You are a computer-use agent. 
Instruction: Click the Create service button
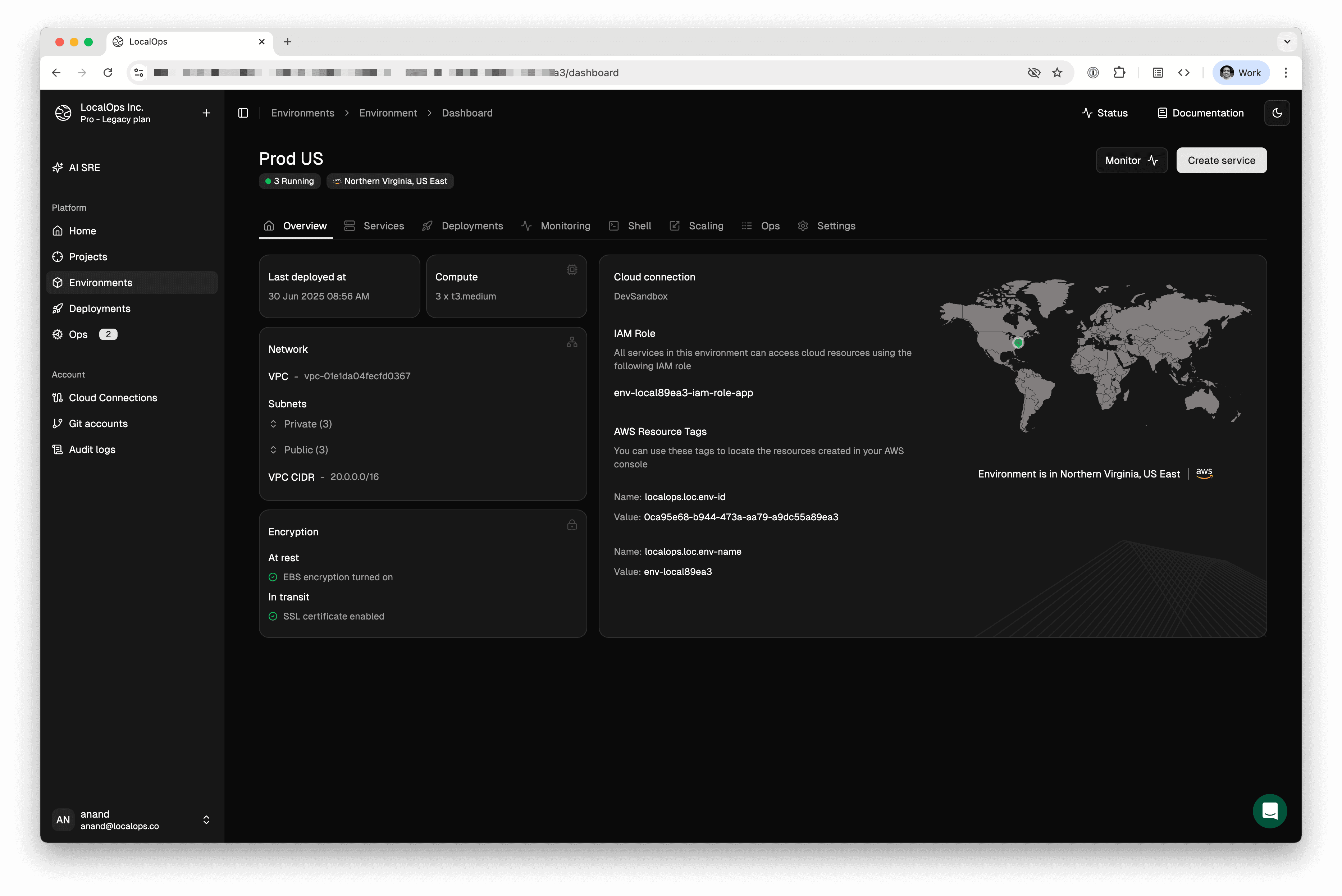click(1221, 161)
